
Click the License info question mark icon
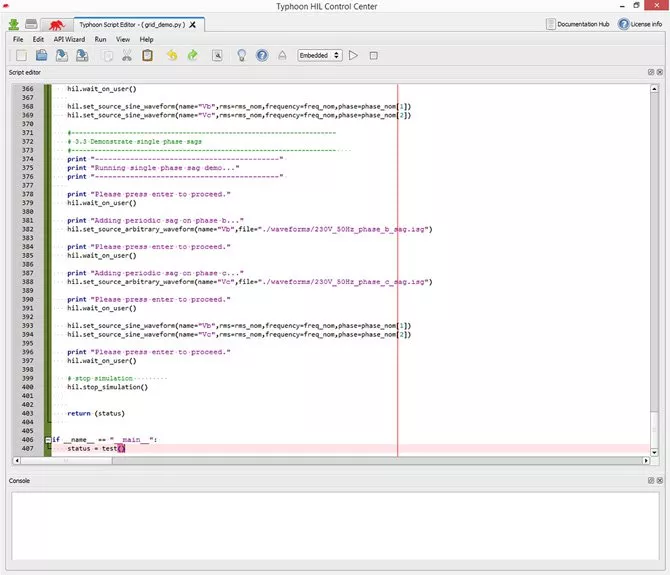(x=623, y=24)
